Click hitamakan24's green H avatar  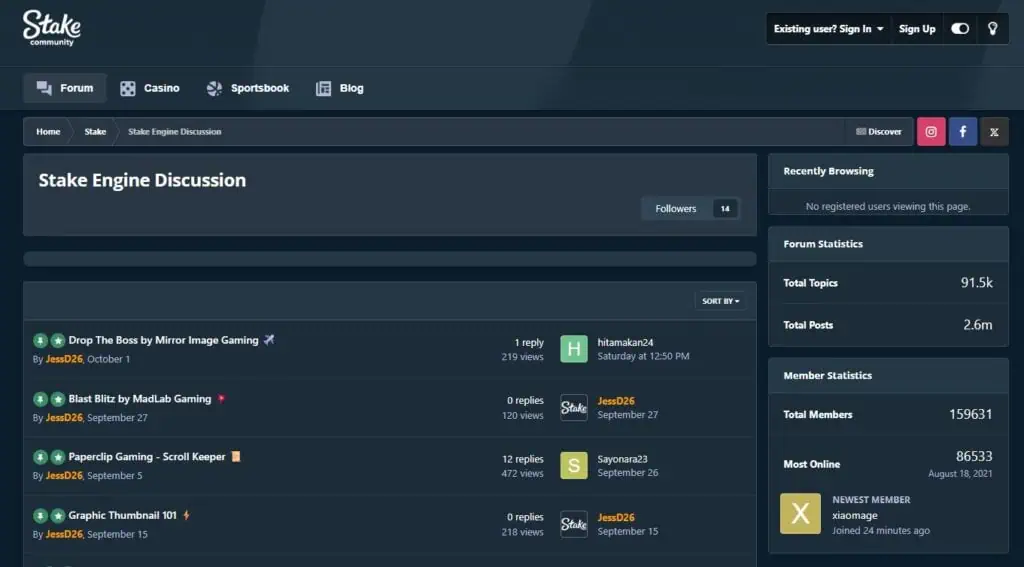(x=574, y=349)
